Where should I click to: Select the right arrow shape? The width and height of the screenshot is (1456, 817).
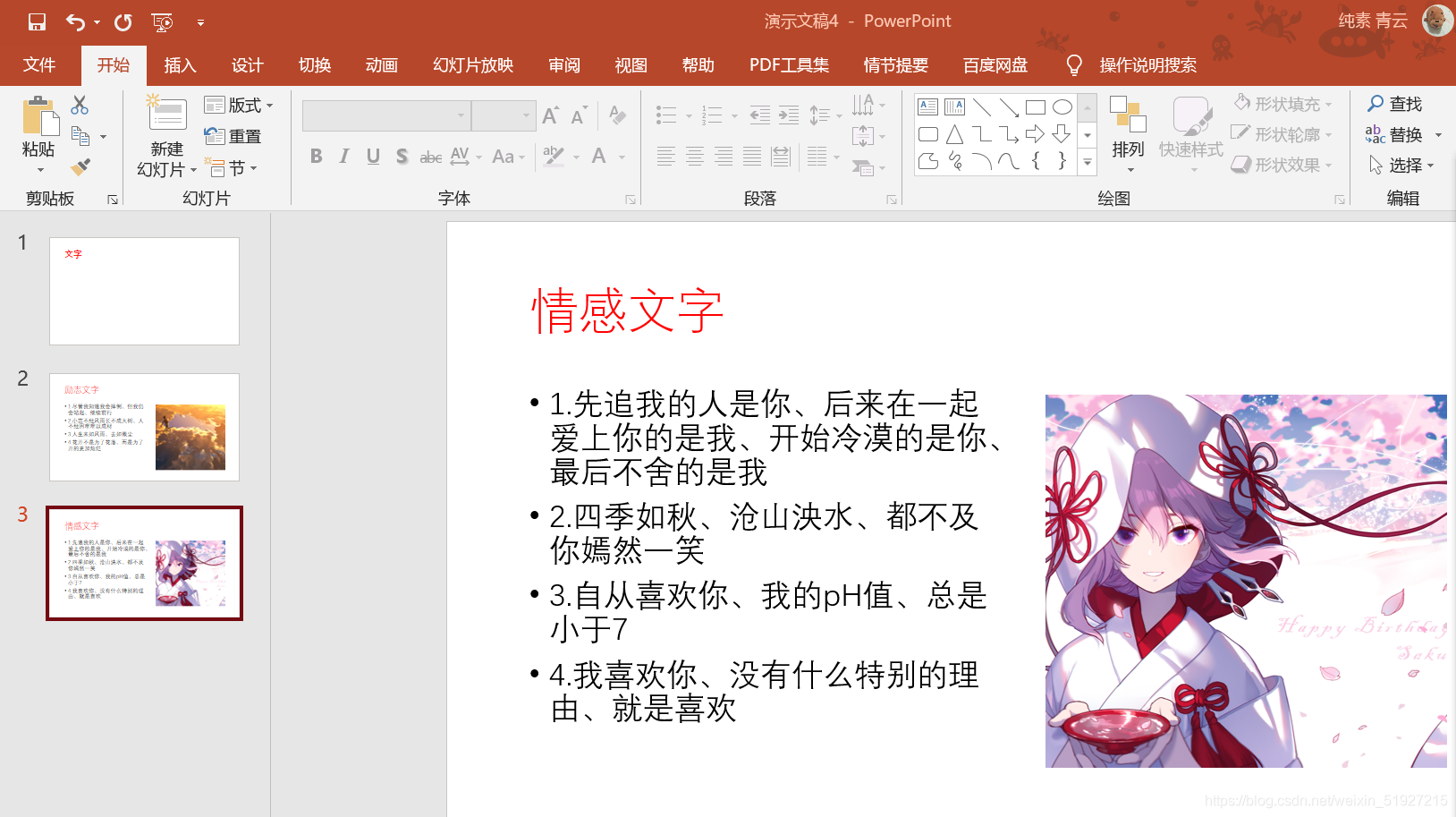click(x=1036, y=134)
